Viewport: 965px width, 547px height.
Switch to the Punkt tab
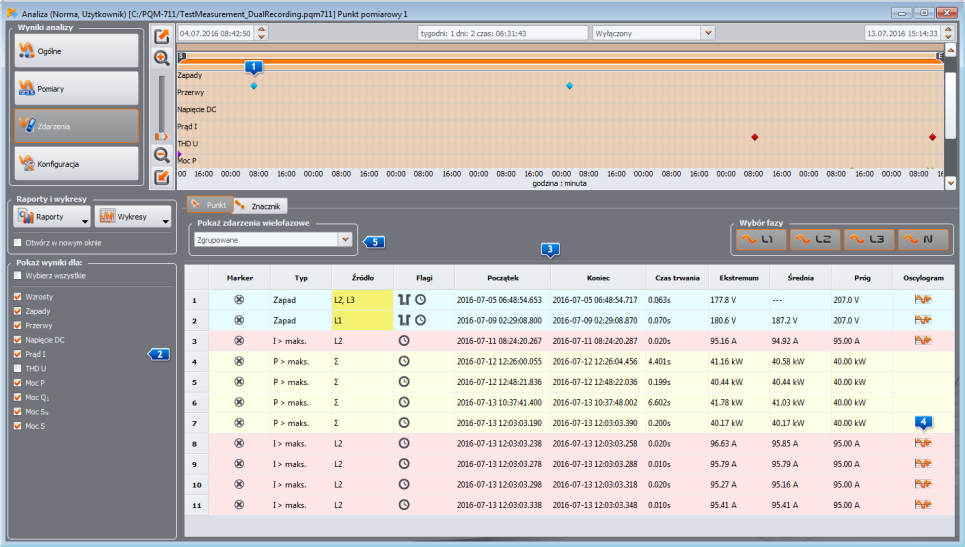coord(210,204)
